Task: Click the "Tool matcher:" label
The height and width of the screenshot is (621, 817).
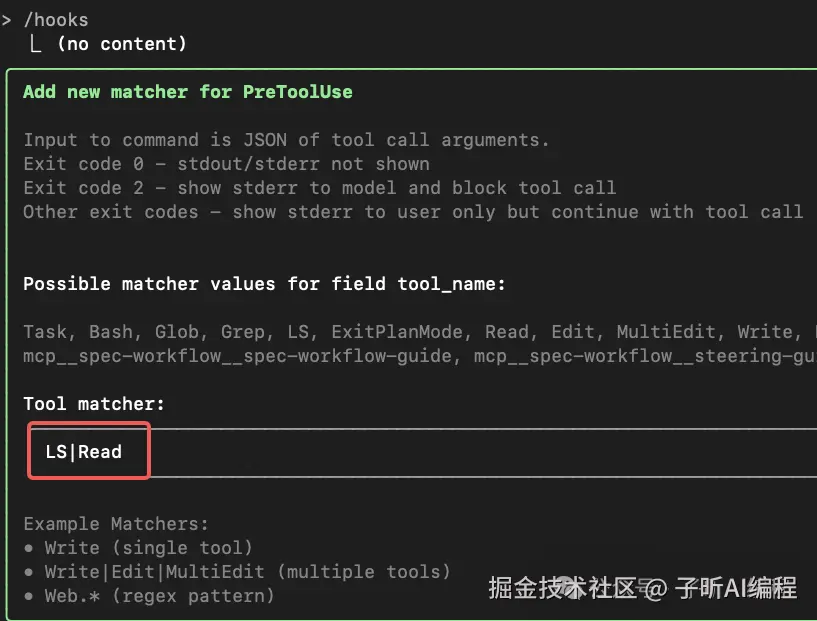Action: click(x=93, y=404)
